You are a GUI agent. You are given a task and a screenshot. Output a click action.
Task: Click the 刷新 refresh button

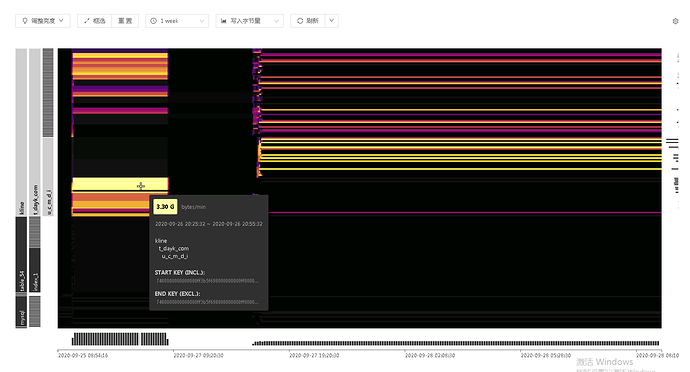308,21
